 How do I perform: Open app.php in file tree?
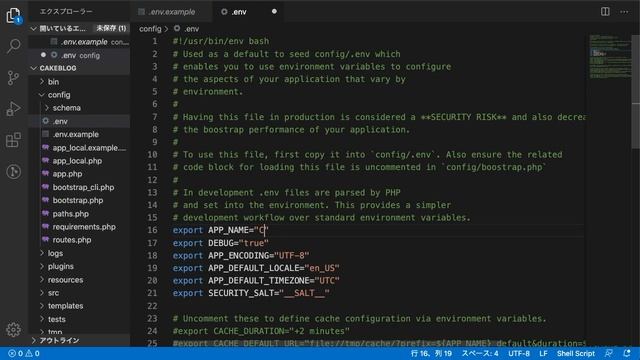coord(79,174)
